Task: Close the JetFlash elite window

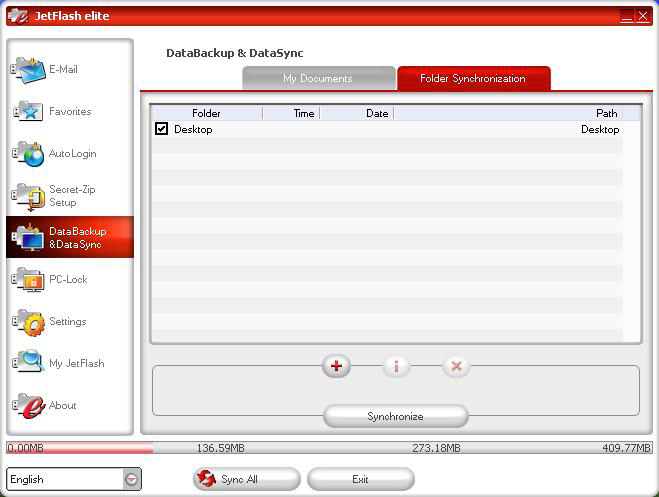Action: pos(643,16)
